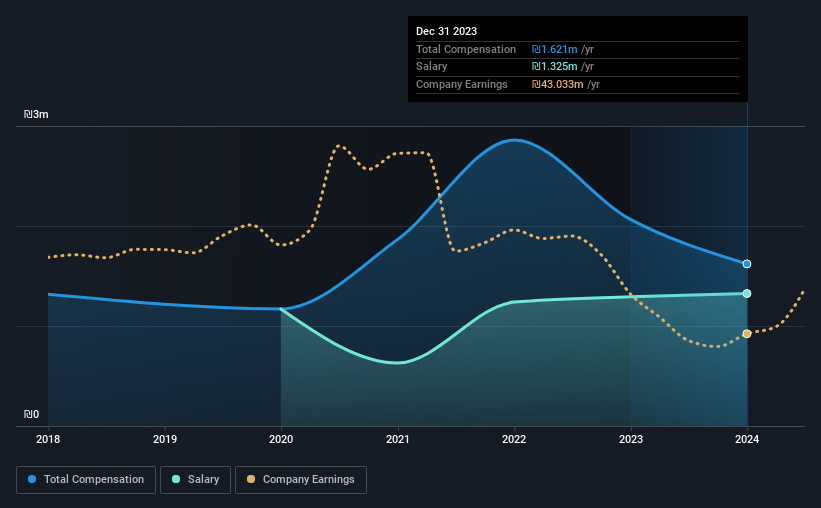Click the Total Compensation label in tooltip
The height and width of the screenshot is (508, 821).
[x=466, y=49]
